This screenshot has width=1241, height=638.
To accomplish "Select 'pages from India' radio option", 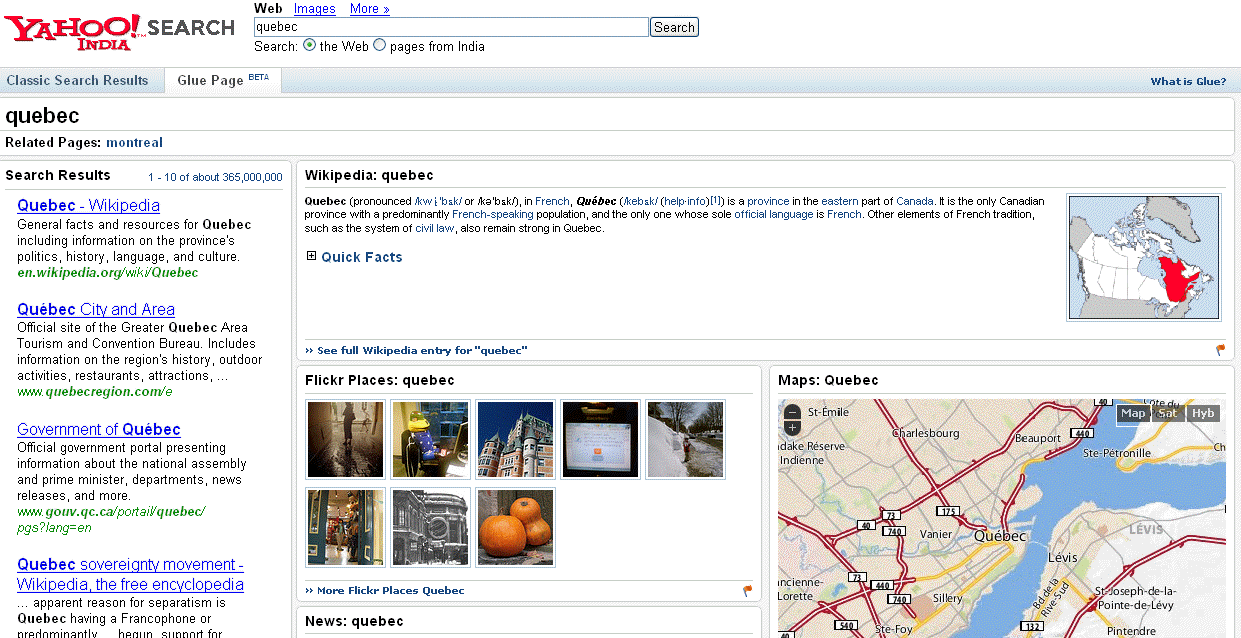I will pos(380,46).
